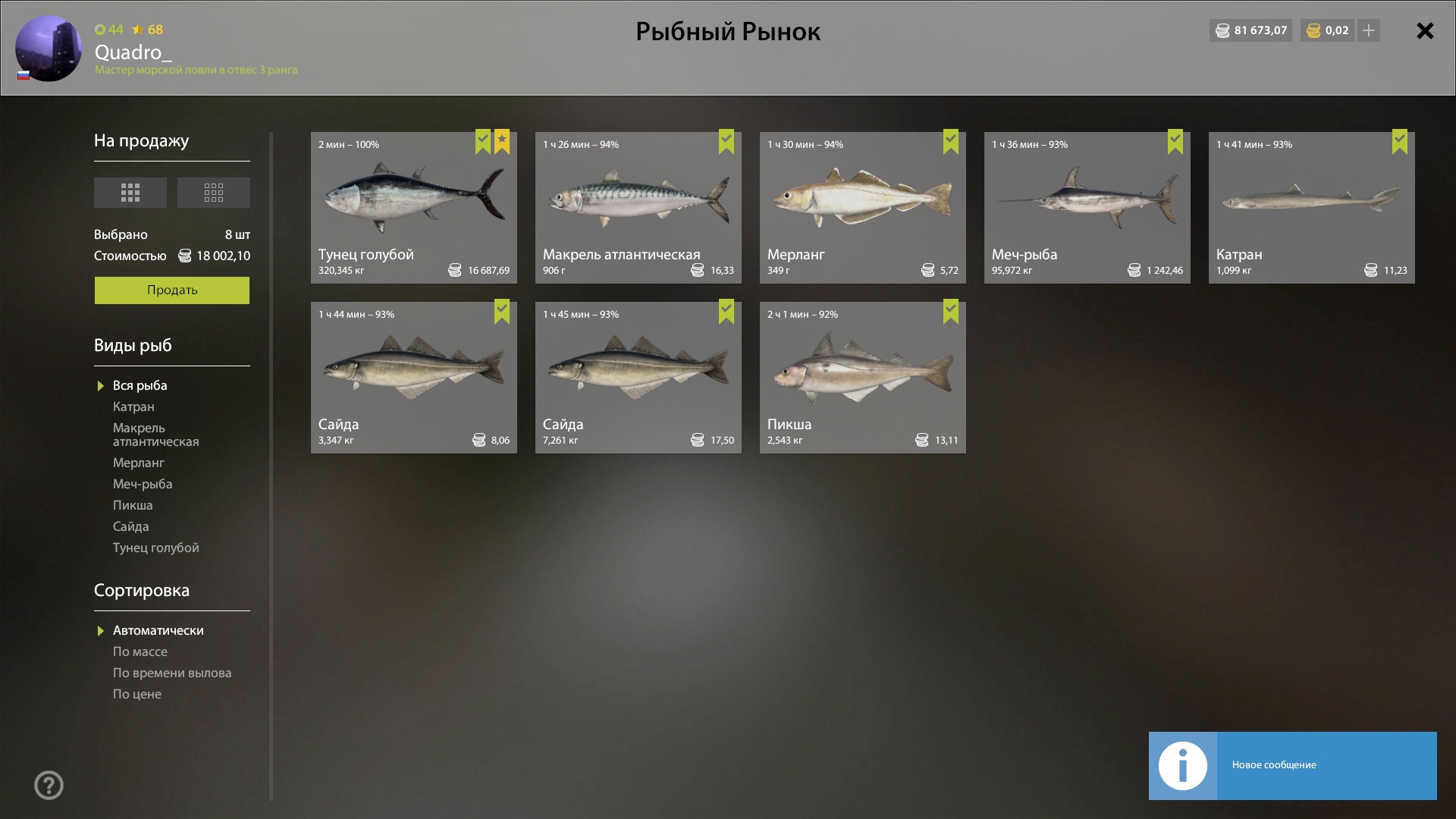Viewport: 1456px width, 819px height.
Task: Select the Автоматически sorting arrow
Action: [100, 631]
